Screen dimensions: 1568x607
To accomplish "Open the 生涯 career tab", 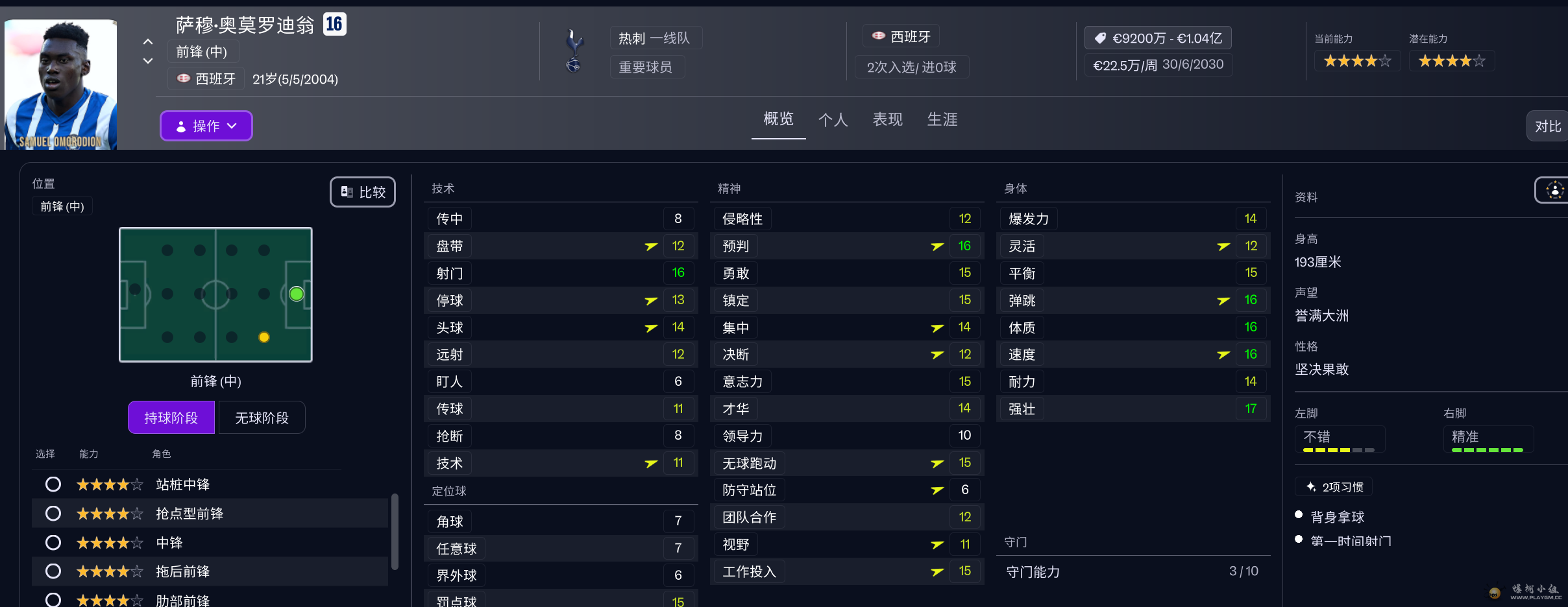I will pyautogui.click(x=942, y=119).
